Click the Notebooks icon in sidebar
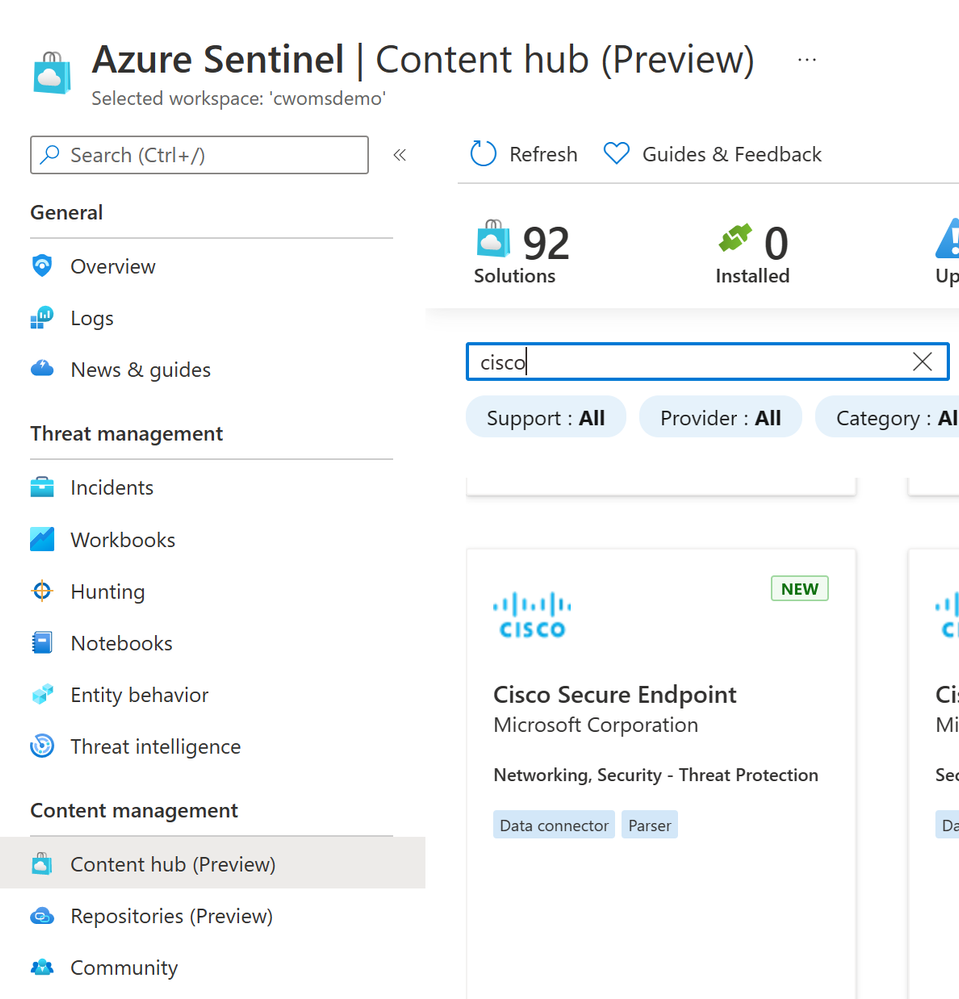The height and width of the screenshot is (999, 959). (x=42, y=643)
